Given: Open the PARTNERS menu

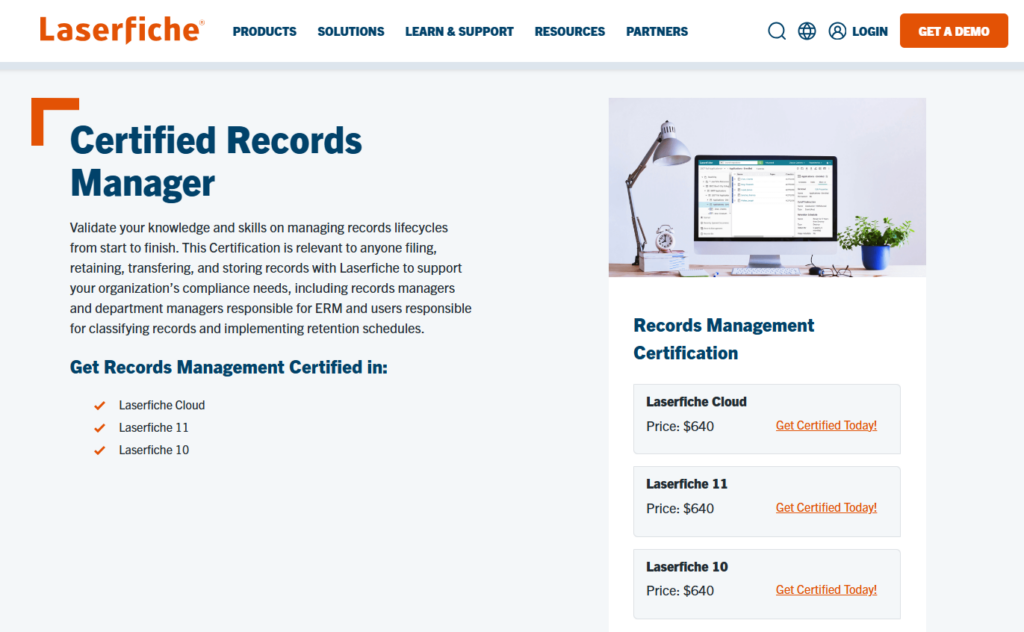Looking at the screenshot, I should (657, 31).
